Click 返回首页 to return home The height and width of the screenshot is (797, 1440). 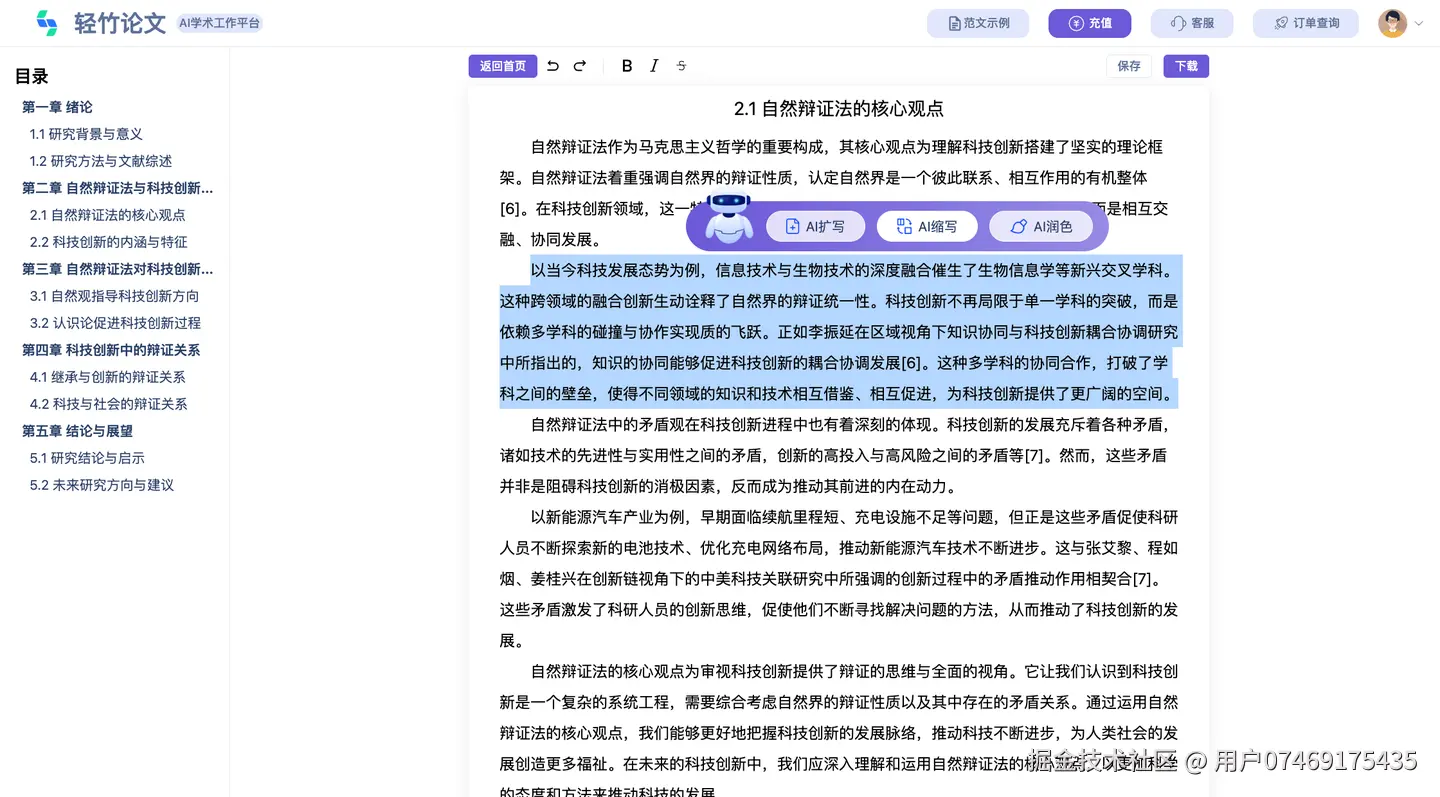503,65
